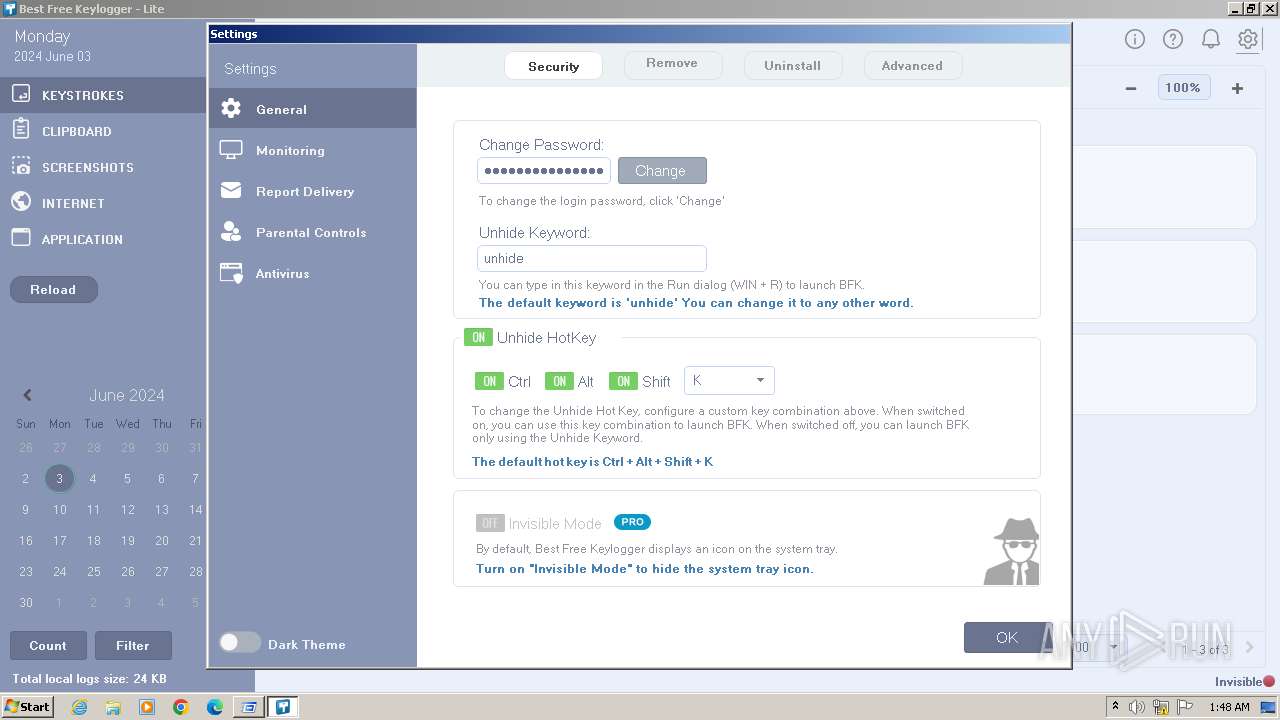Screen dimensions: 1280x720
Task: Select the Report Delivery envelope icon
Action: 231,191
